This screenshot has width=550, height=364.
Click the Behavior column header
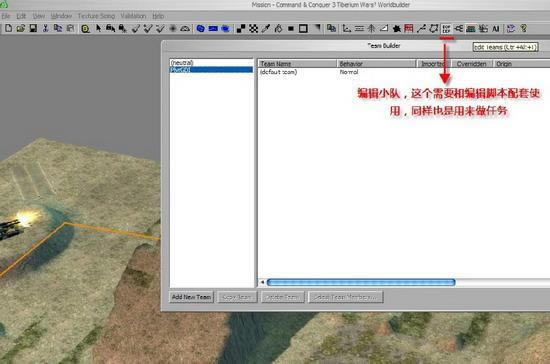[376, 64]
